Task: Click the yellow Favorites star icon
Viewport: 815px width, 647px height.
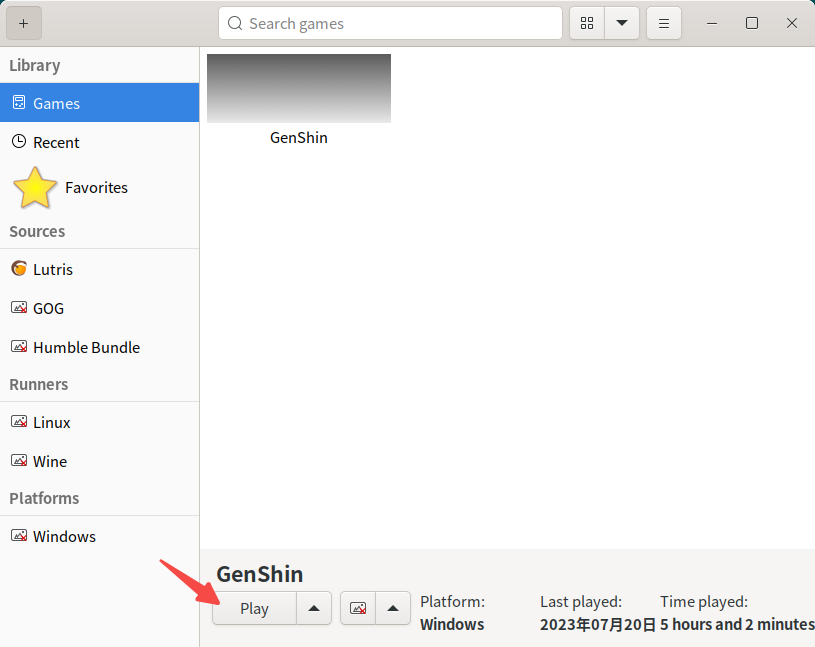Action: 35,188
